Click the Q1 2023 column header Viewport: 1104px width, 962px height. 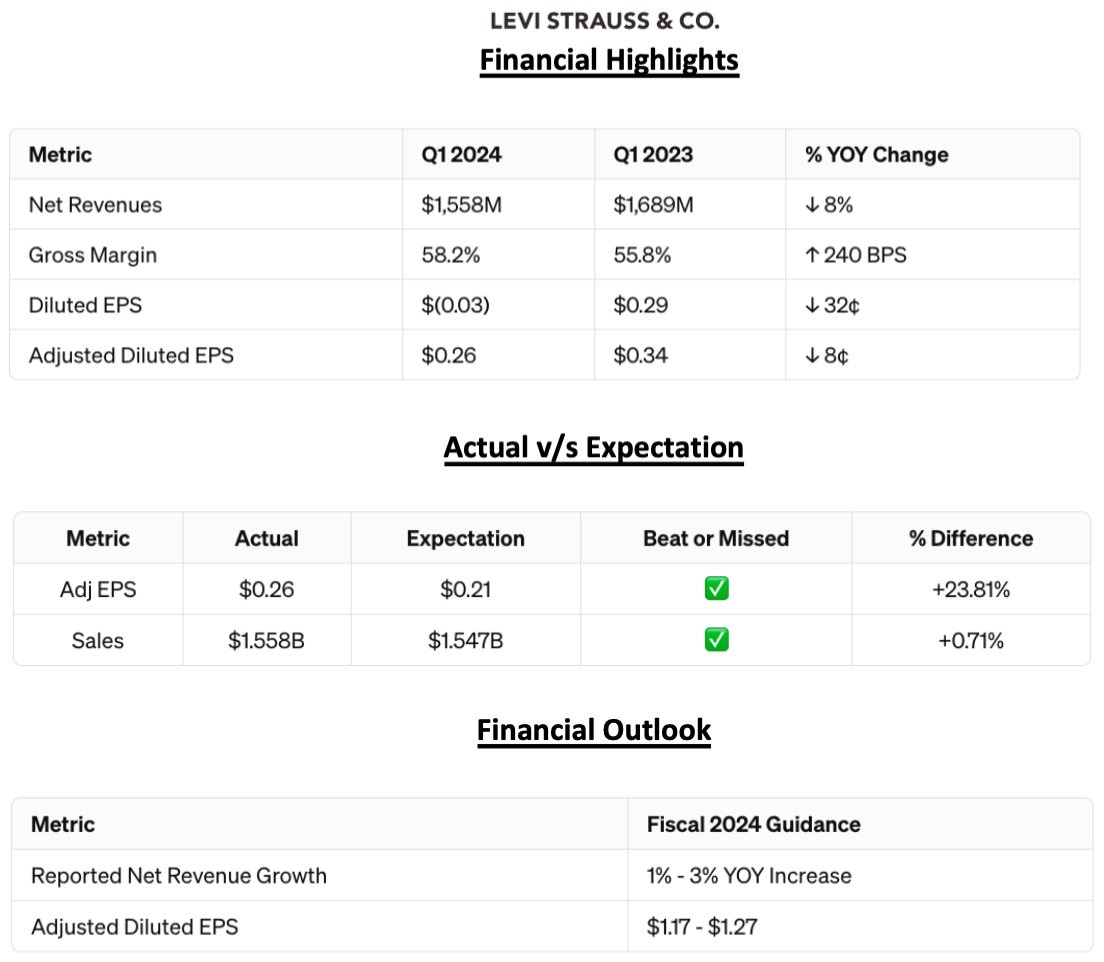[650, 155]
